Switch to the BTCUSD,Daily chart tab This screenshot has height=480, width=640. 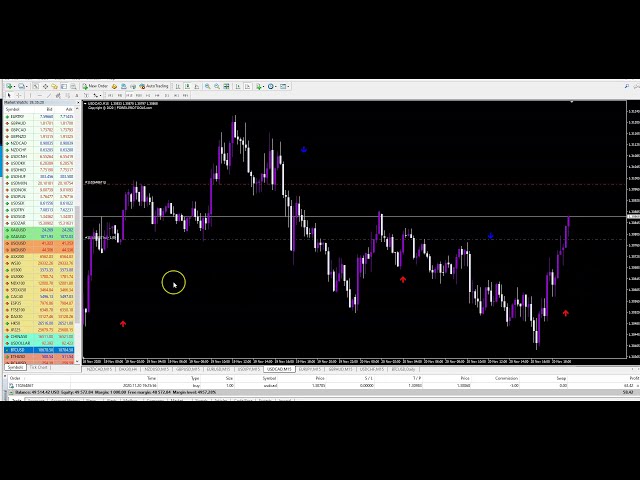[x=404, y=369]
